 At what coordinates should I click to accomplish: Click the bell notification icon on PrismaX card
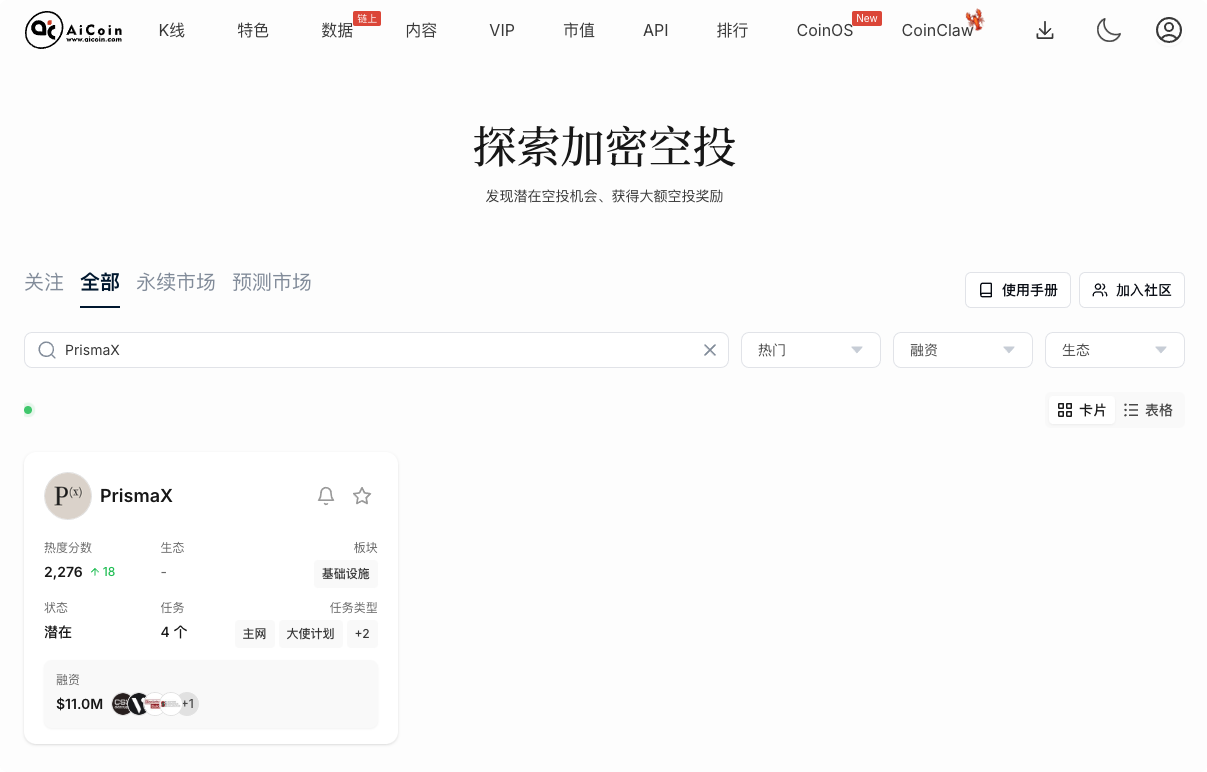326,496
